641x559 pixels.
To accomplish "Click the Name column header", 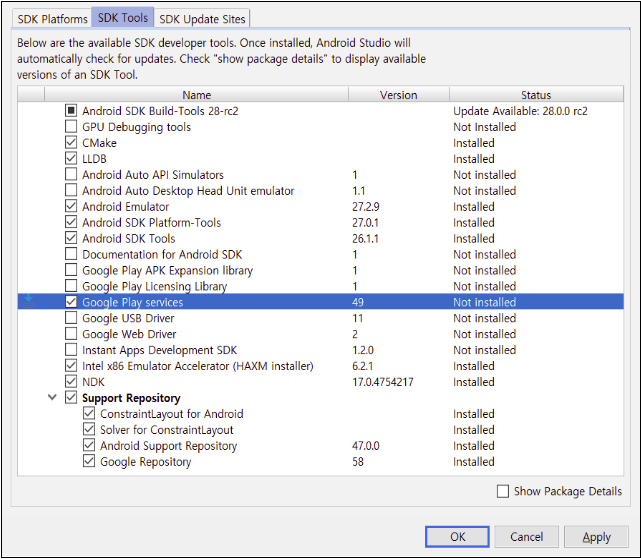I will pyautogui.click(x=197, y=95).
